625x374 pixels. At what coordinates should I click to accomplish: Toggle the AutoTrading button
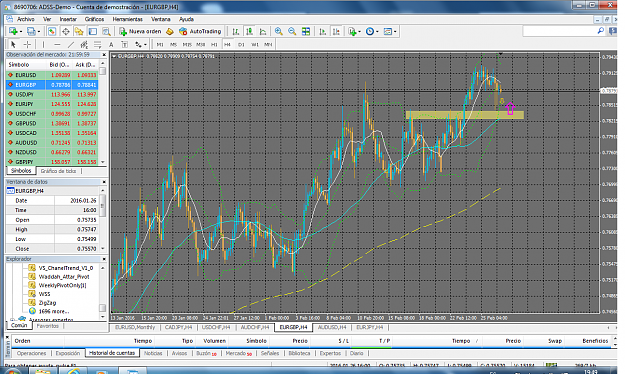[200, 31]
